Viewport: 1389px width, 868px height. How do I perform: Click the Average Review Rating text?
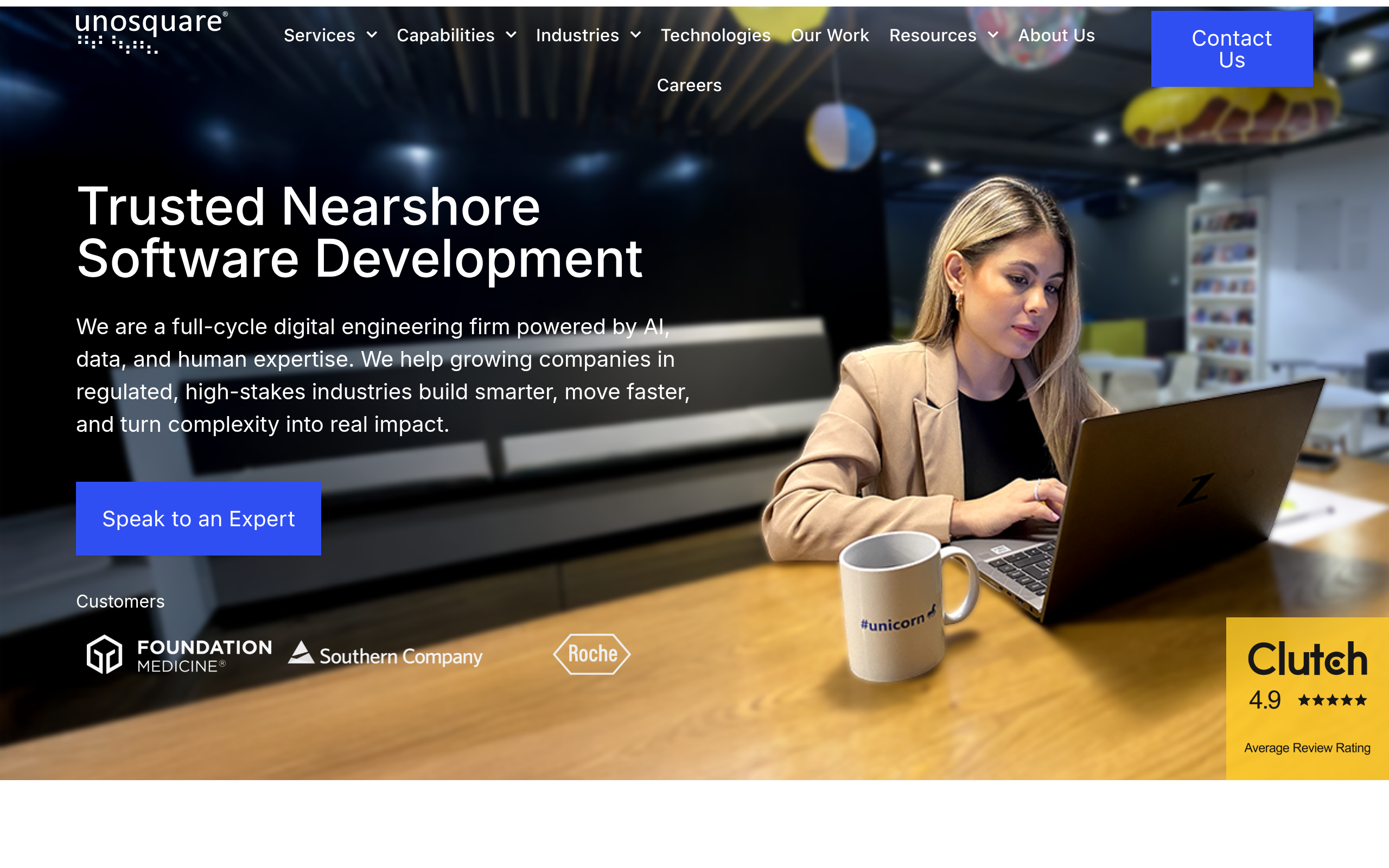pos(1307,748)
